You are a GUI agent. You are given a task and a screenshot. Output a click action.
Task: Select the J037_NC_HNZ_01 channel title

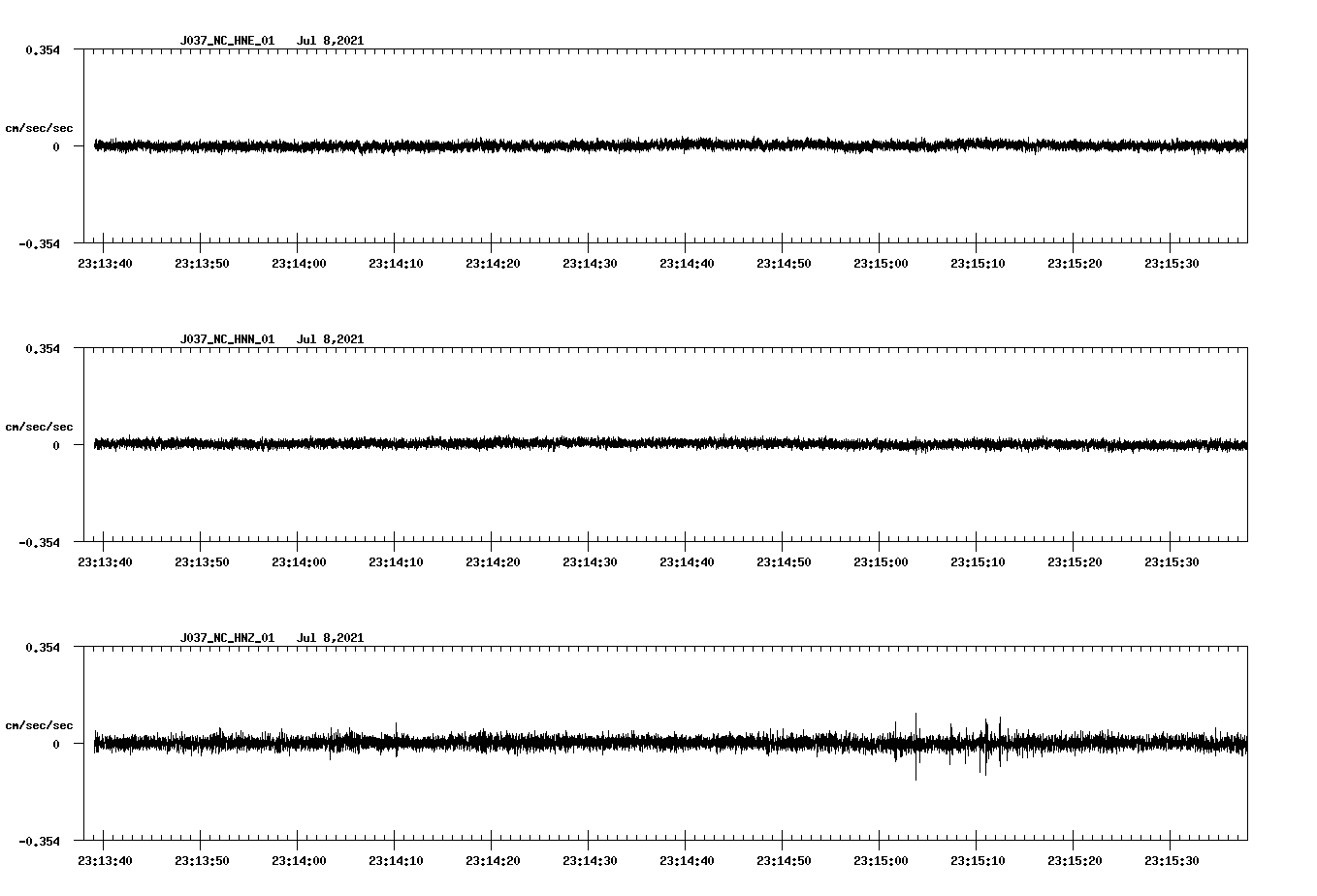pyautogui.click(x=227, y=637)
